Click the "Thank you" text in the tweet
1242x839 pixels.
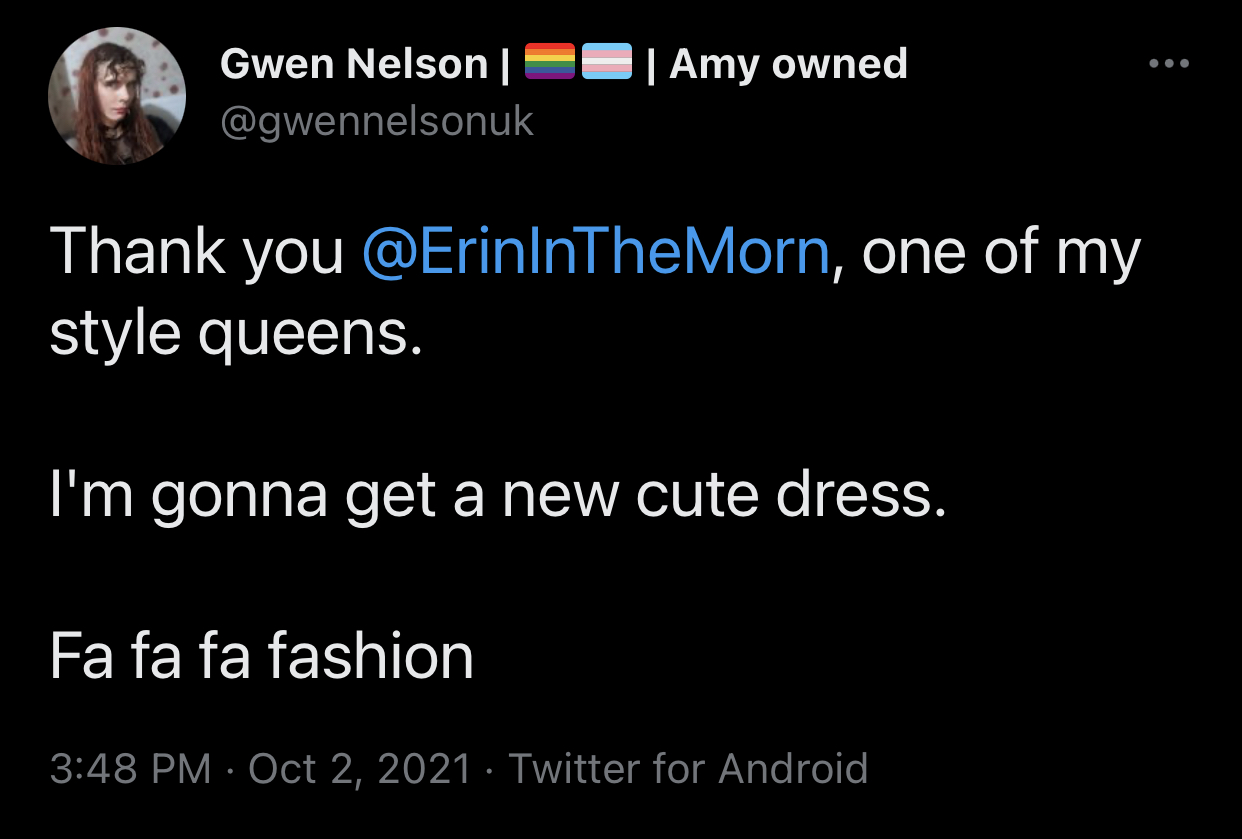[x=196, y=252]
